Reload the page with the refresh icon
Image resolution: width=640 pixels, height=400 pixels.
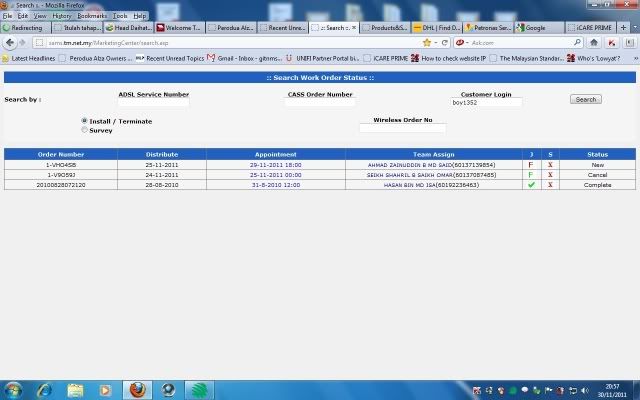(445, 43)
